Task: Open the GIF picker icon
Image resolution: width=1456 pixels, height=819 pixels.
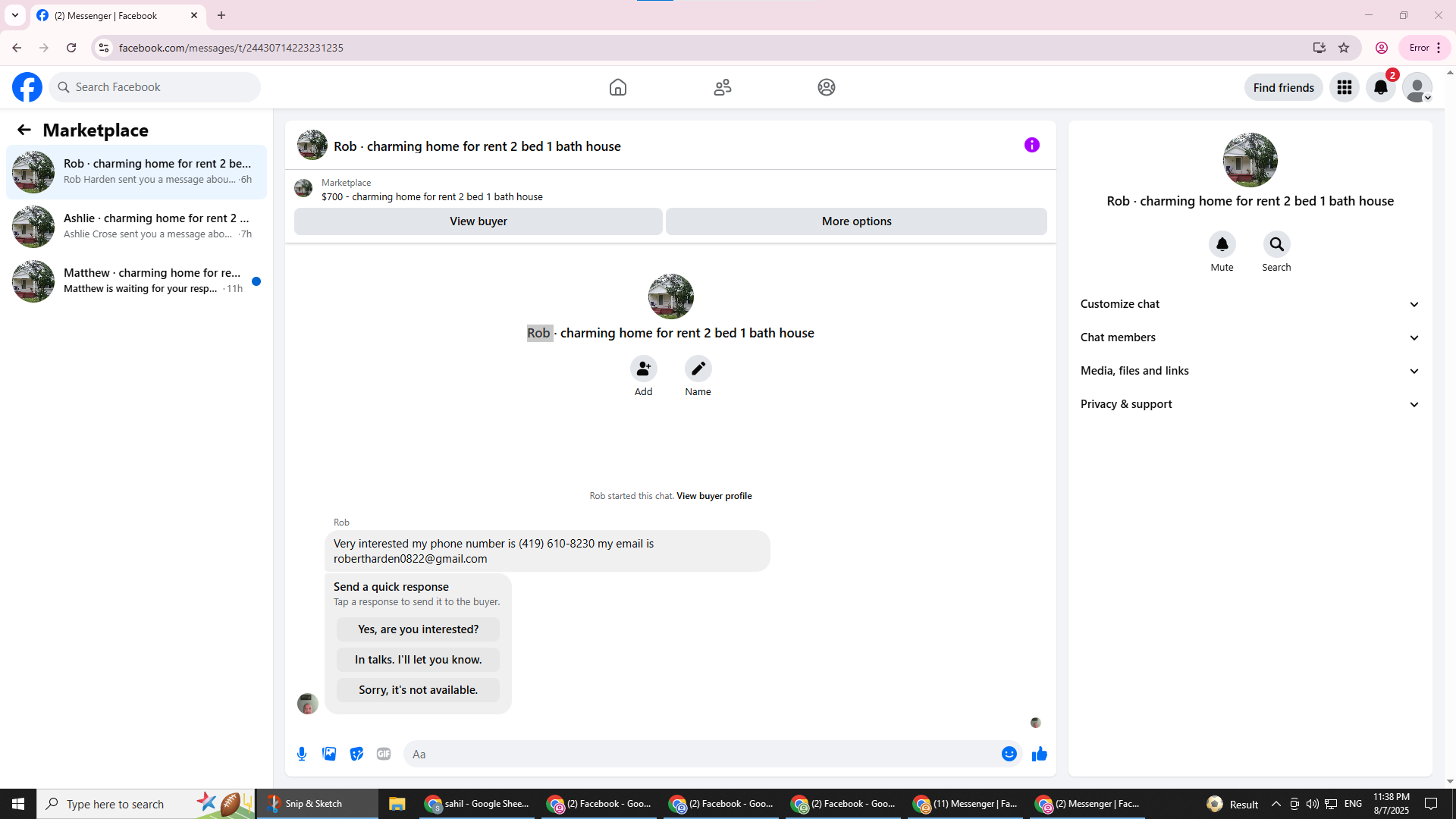Action: pos(384,754)
